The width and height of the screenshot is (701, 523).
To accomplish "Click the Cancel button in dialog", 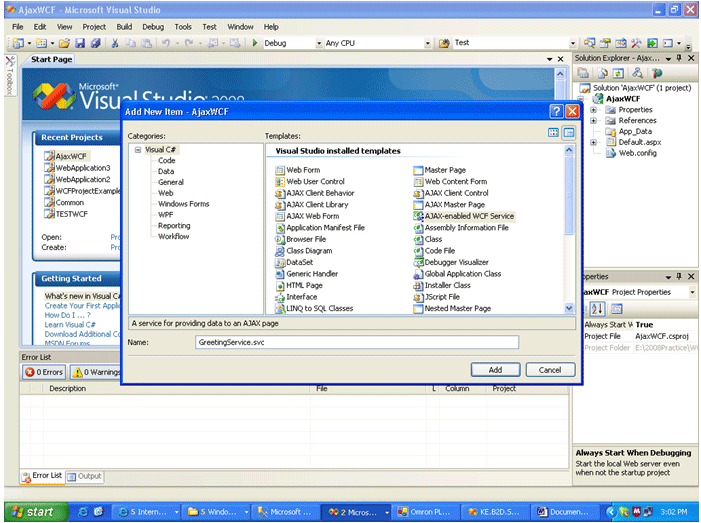I will click(x=550, y=370).
